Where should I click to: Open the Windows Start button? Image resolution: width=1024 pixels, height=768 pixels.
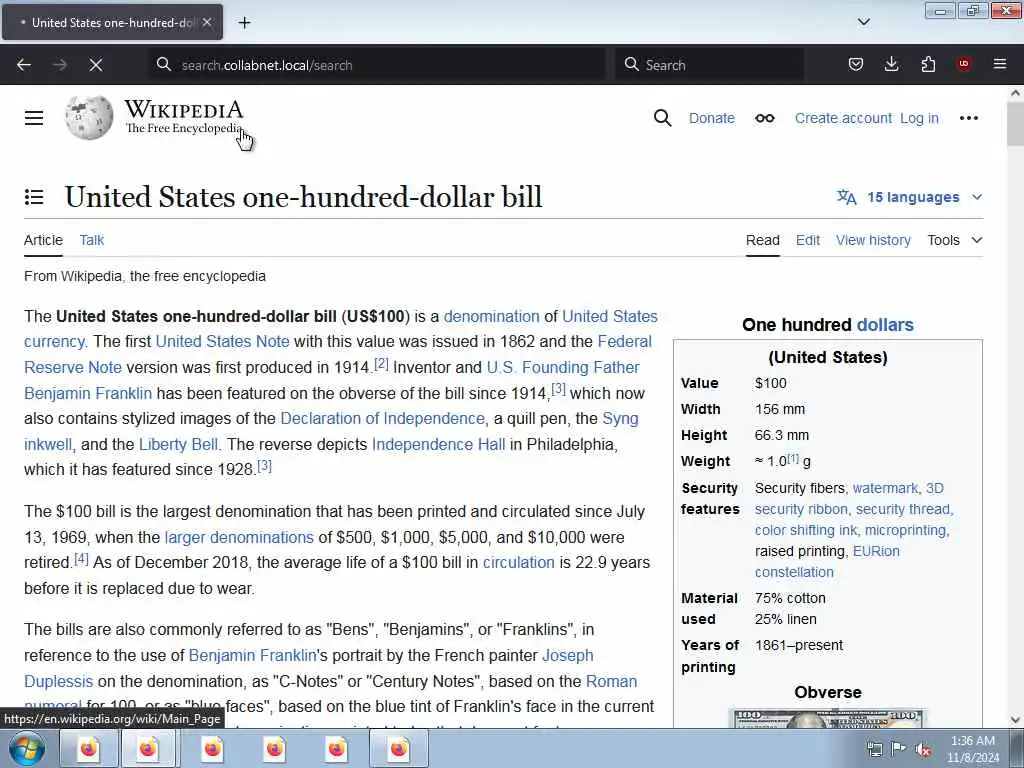point(27,748)
